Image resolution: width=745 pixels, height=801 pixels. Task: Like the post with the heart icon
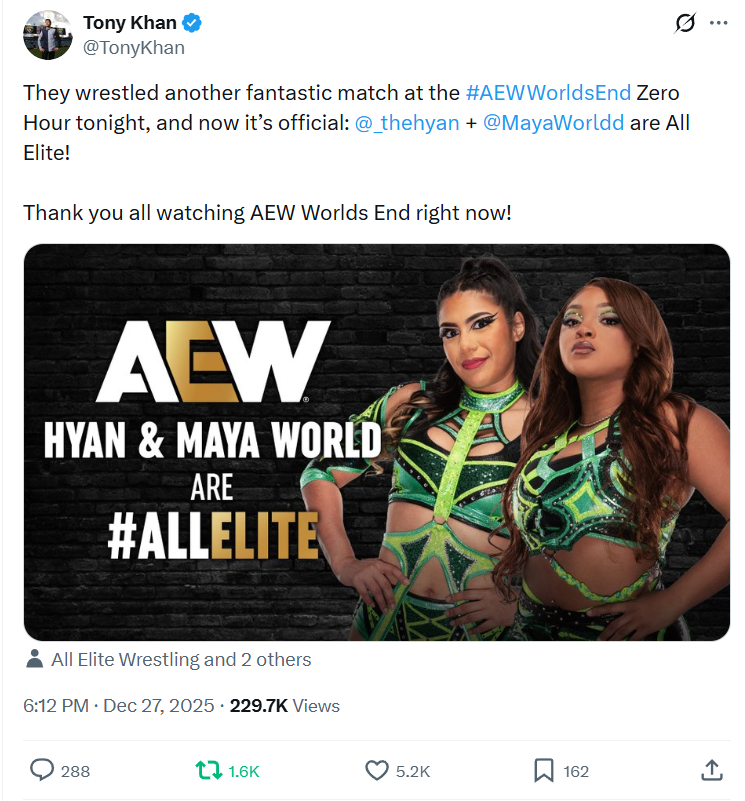click(x=376, y=770)
